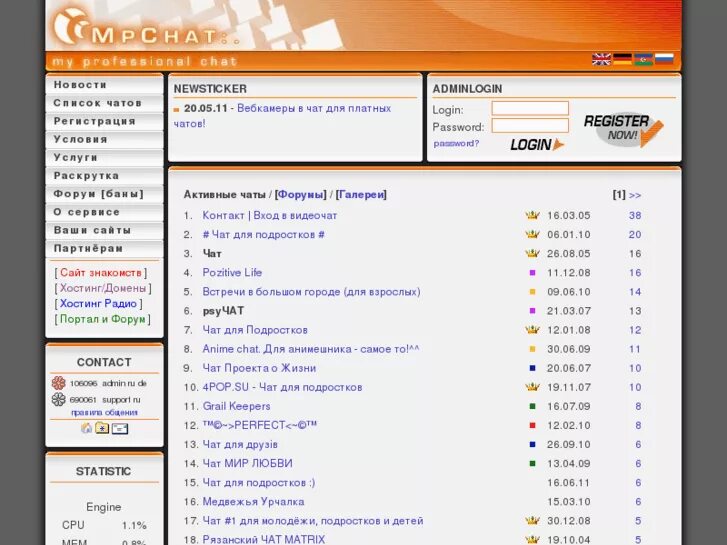727x545 pixels.
Task: Open Чат МИР ЛЮБВИ chat
Action: 248,463
